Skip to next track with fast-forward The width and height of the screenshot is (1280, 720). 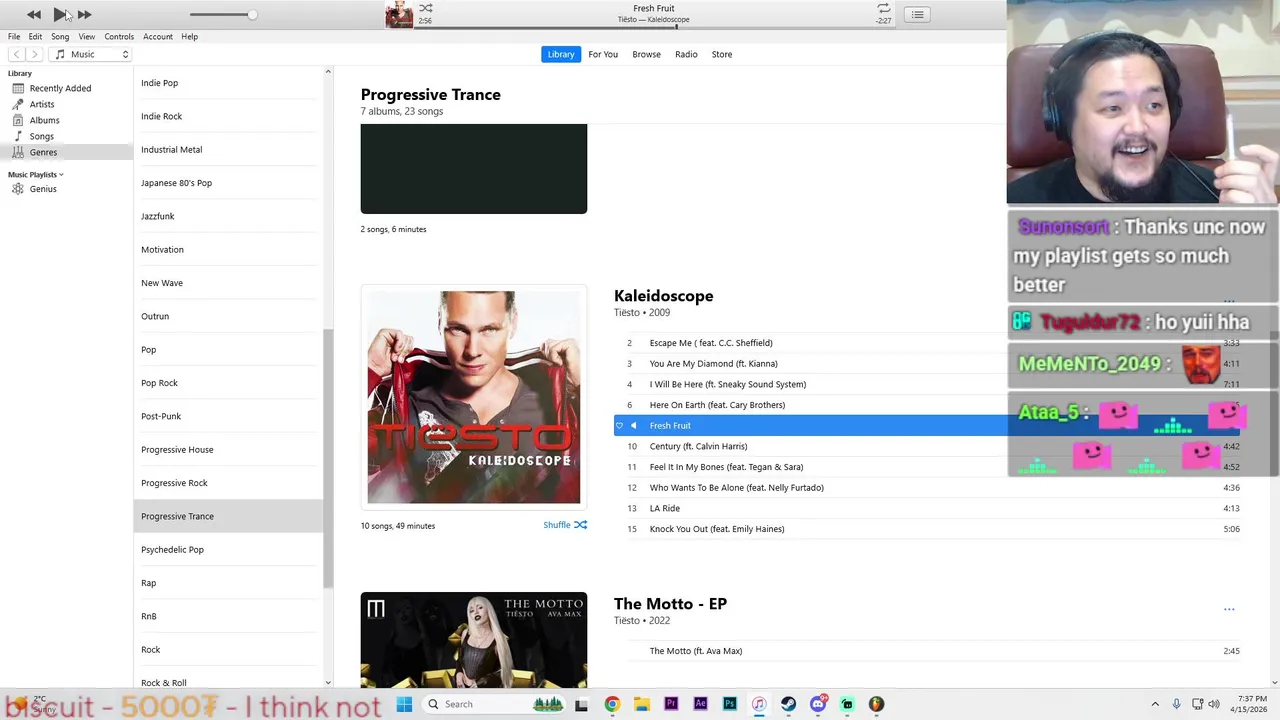tap(84, 14)
